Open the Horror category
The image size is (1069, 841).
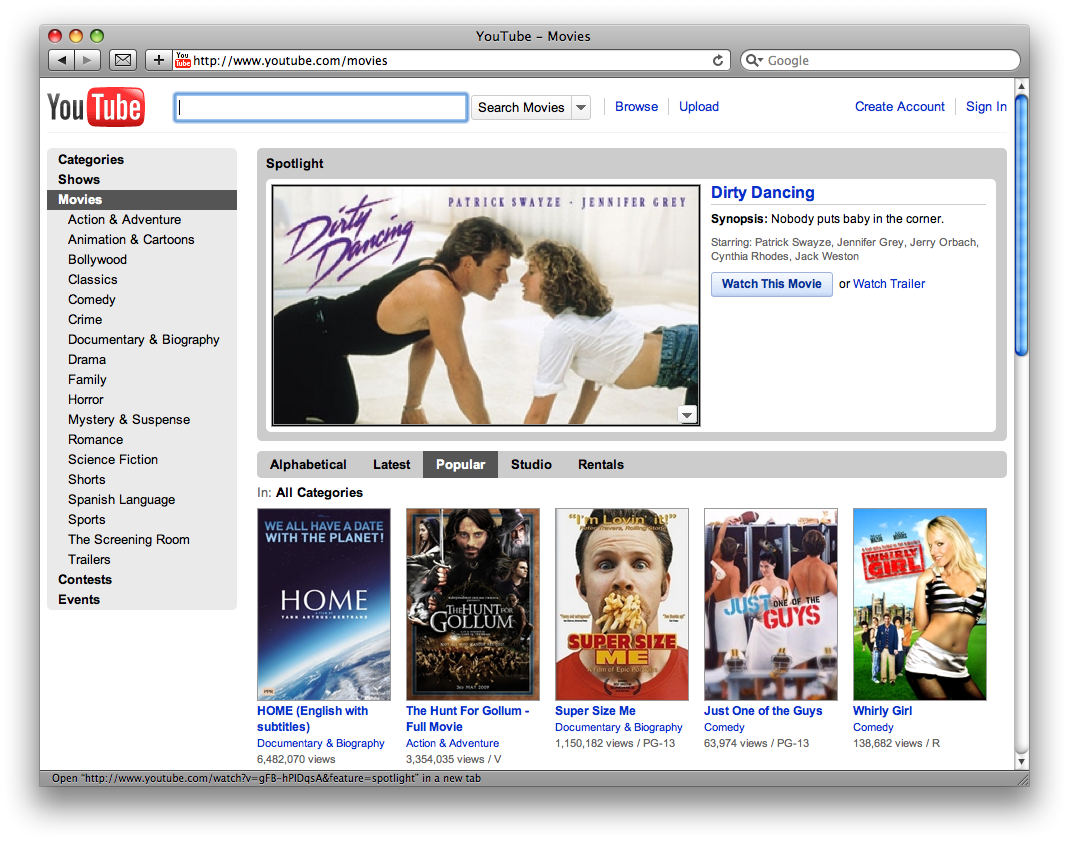pos(85,399)
